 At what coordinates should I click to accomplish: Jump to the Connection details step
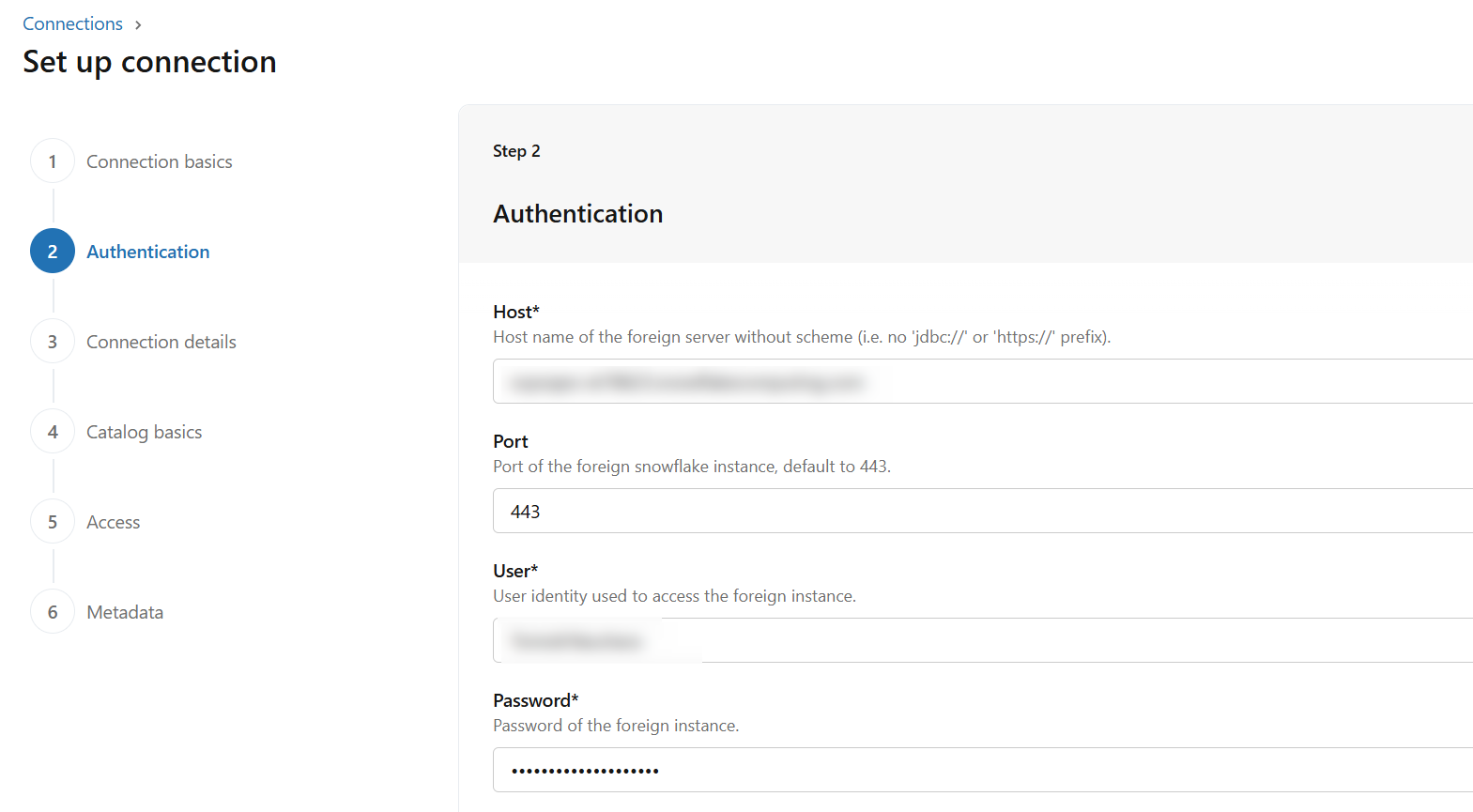pyautogui.click(x=161, y=342)
